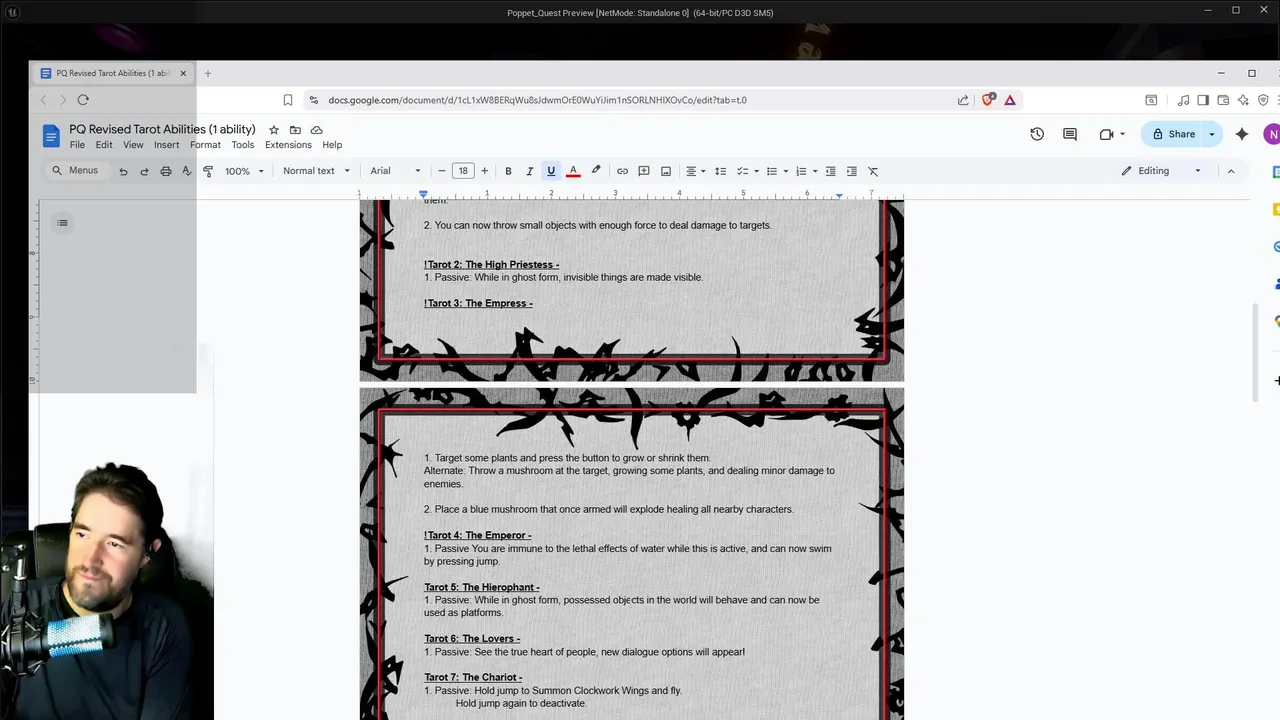Screen dimensions: 1280x720
Task: Open line and paragraph spacing
Action: (720, 171)
